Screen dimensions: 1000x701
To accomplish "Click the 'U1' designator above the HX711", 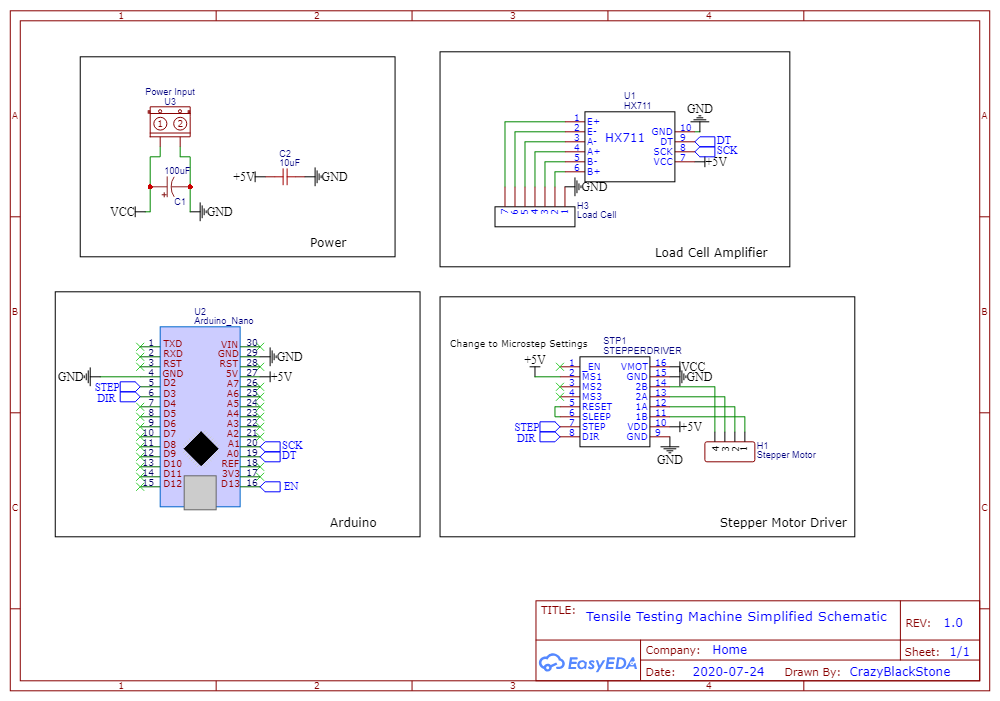I will click(x=629, y=96).
